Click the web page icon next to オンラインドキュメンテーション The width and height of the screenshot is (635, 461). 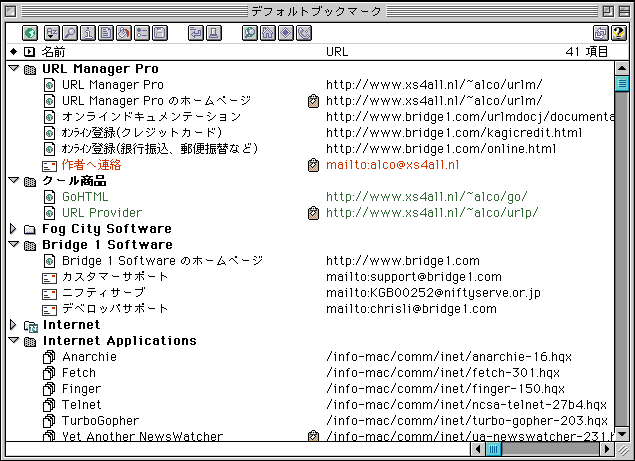(x=49, y=117)
